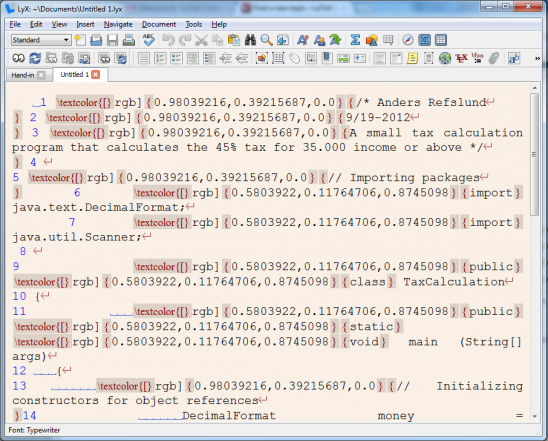This screenshot has width=548, height=441.
Task: Insert table from toolbar
Action: 388,40
